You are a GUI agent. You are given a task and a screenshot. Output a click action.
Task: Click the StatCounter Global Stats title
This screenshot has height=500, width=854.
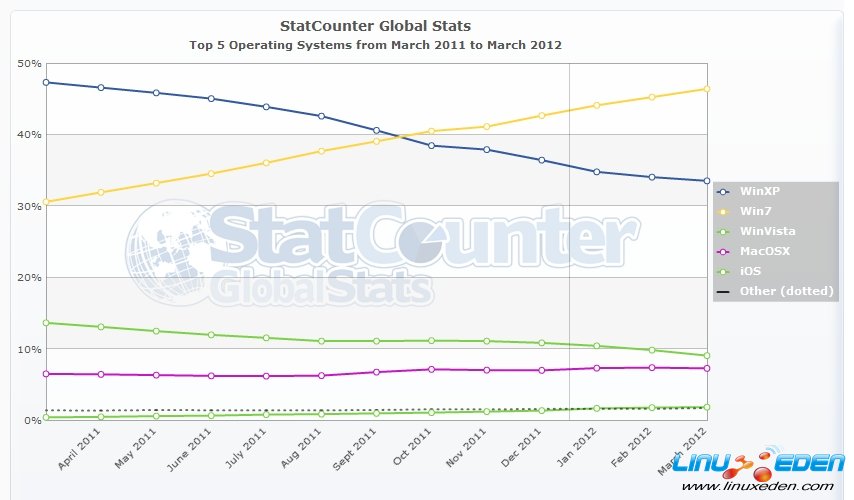(x=376, y=26)
